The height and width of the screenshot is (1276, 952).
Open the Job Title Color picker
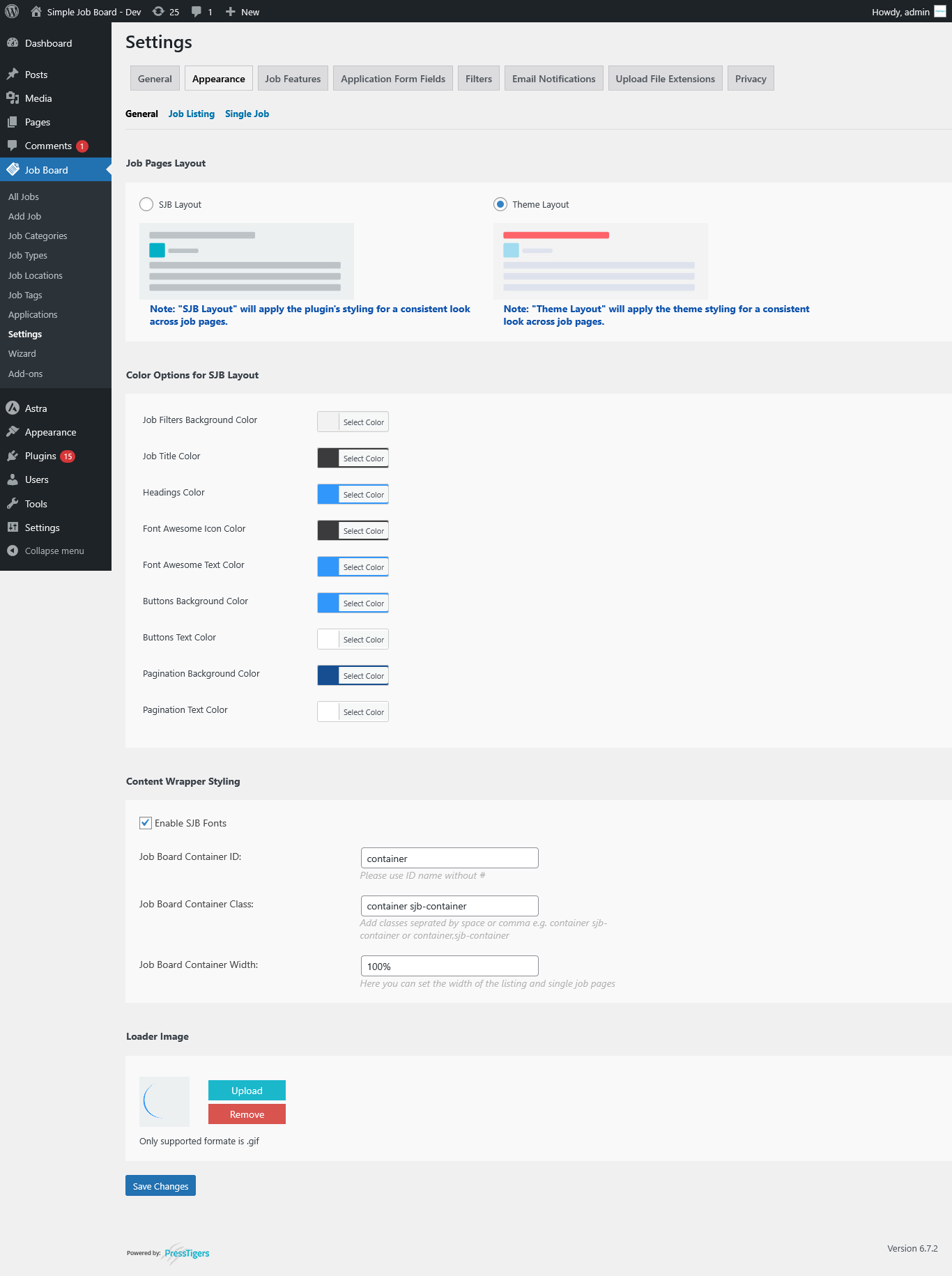point(353,458)
